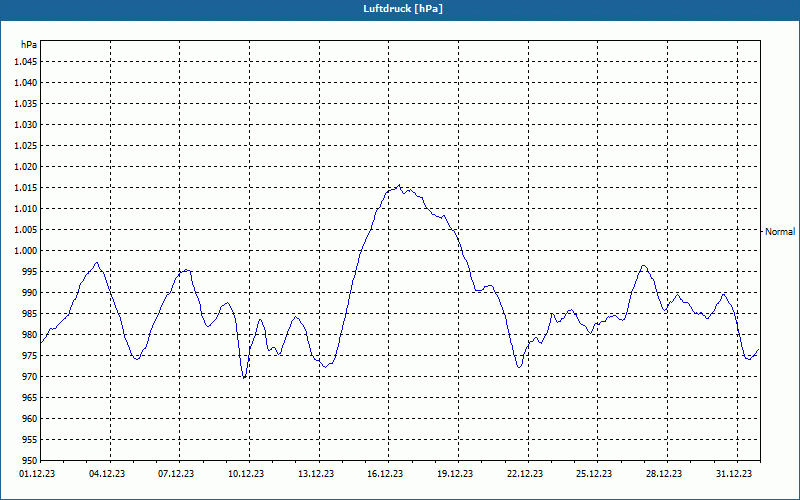This screenshot has width=800, height=500.
Task: Select the 1.010 pressure axis label
Action: [x=26, y=209]
